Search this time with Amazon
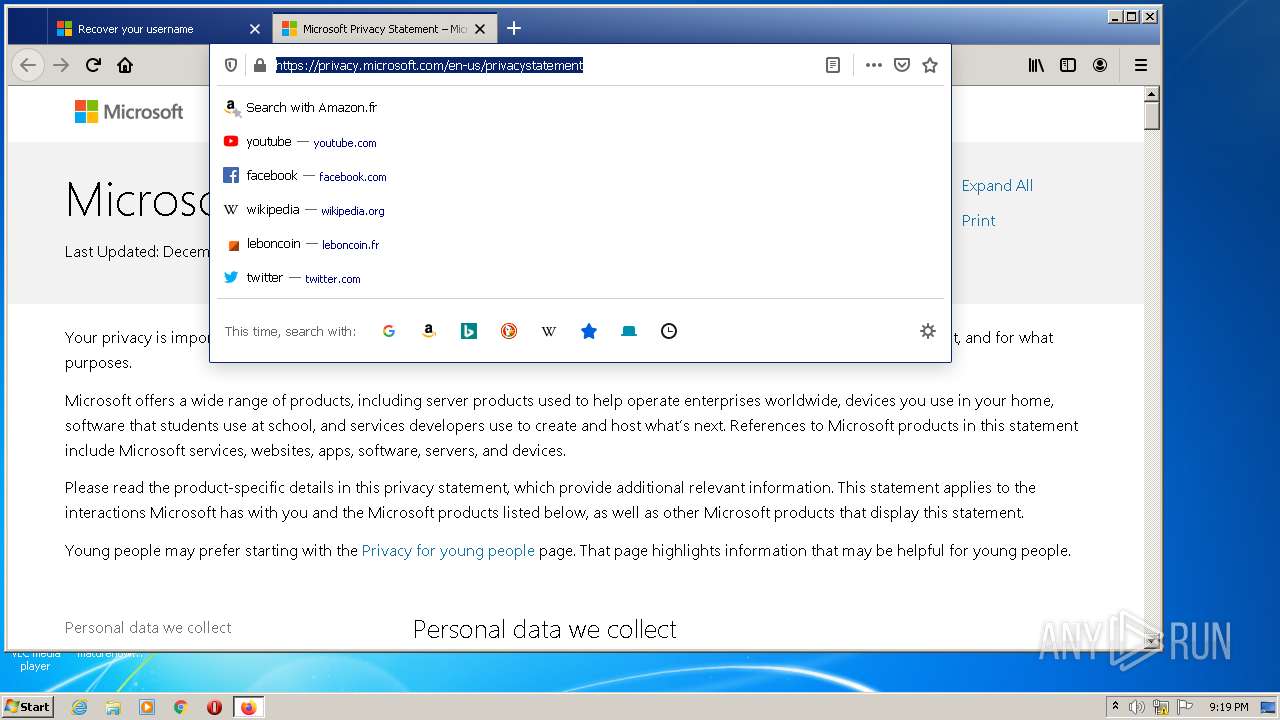 point(429,331)
